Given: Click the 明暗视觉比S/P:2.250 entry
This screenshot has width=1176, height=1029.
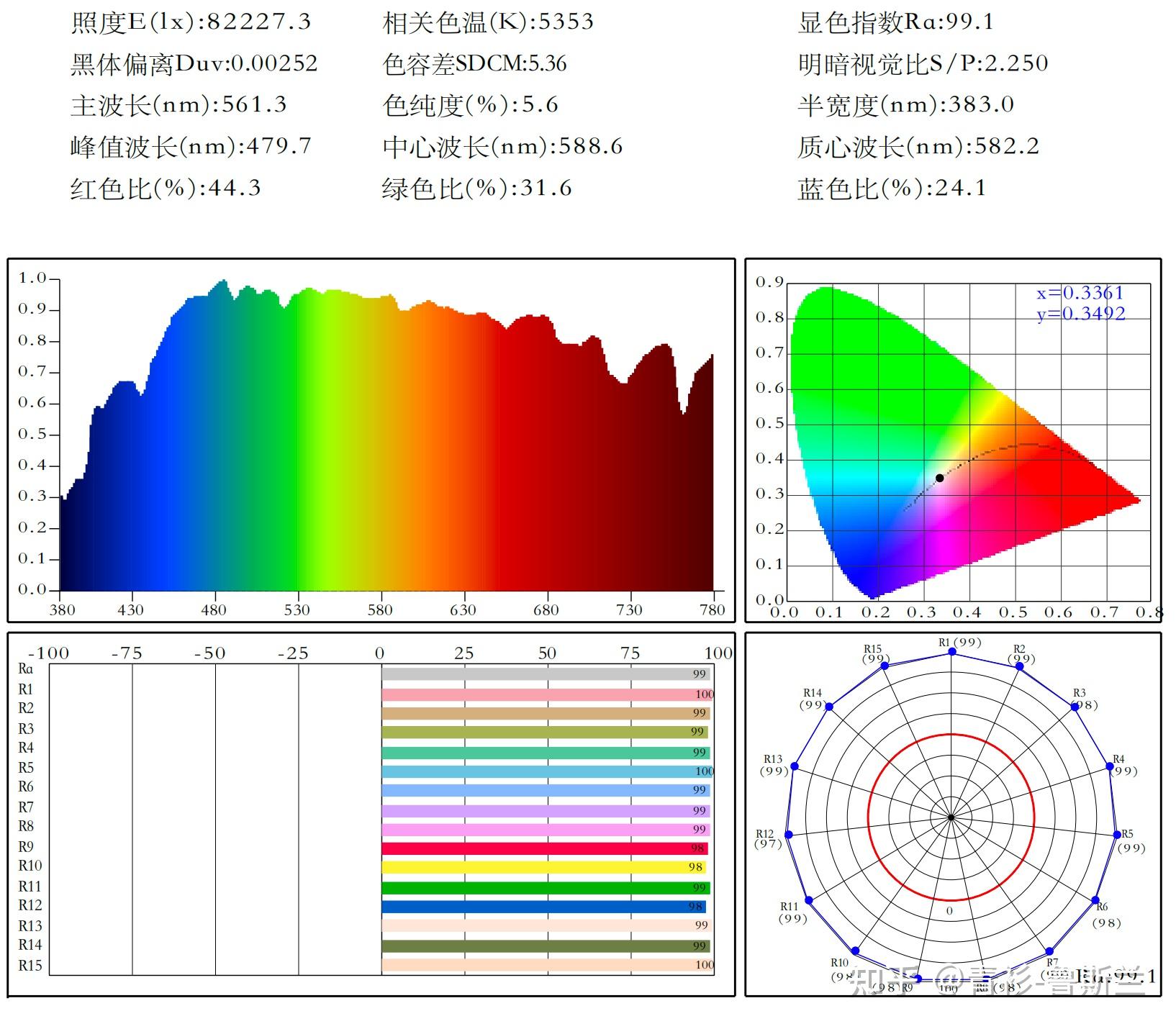Looking at the screenshot, I should click(923, 64).
